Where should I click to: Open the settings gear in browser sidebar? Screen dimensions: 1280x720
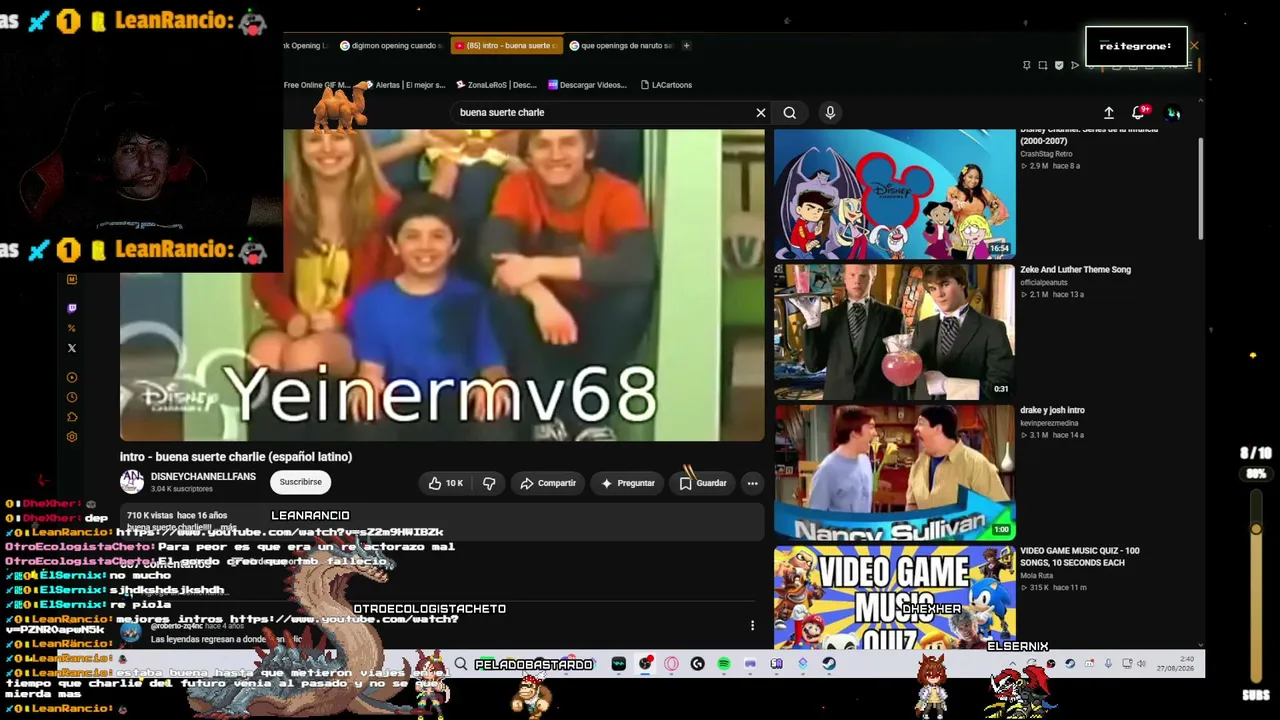(71, 437)
